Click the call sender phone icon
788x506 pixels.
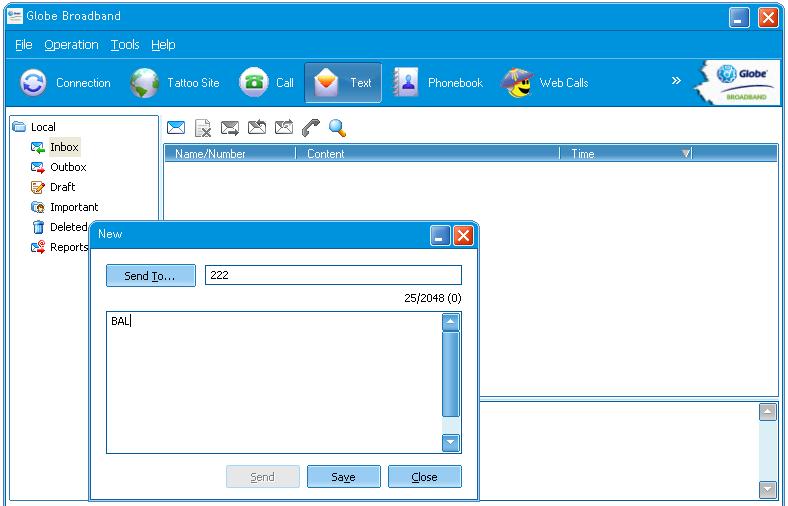click(311, 128)
